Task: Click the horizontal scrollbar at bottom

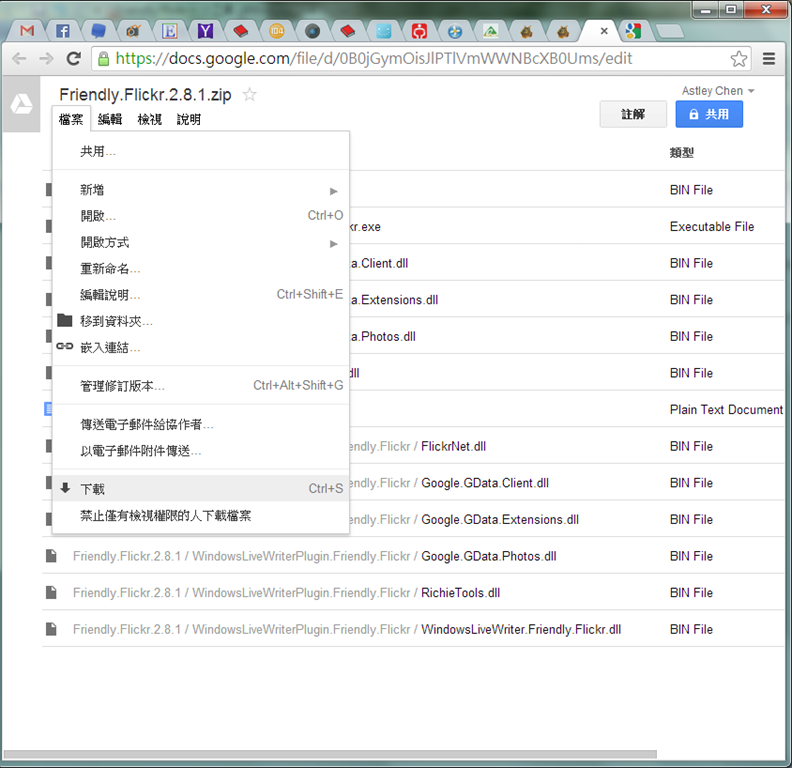Action: 330,754
